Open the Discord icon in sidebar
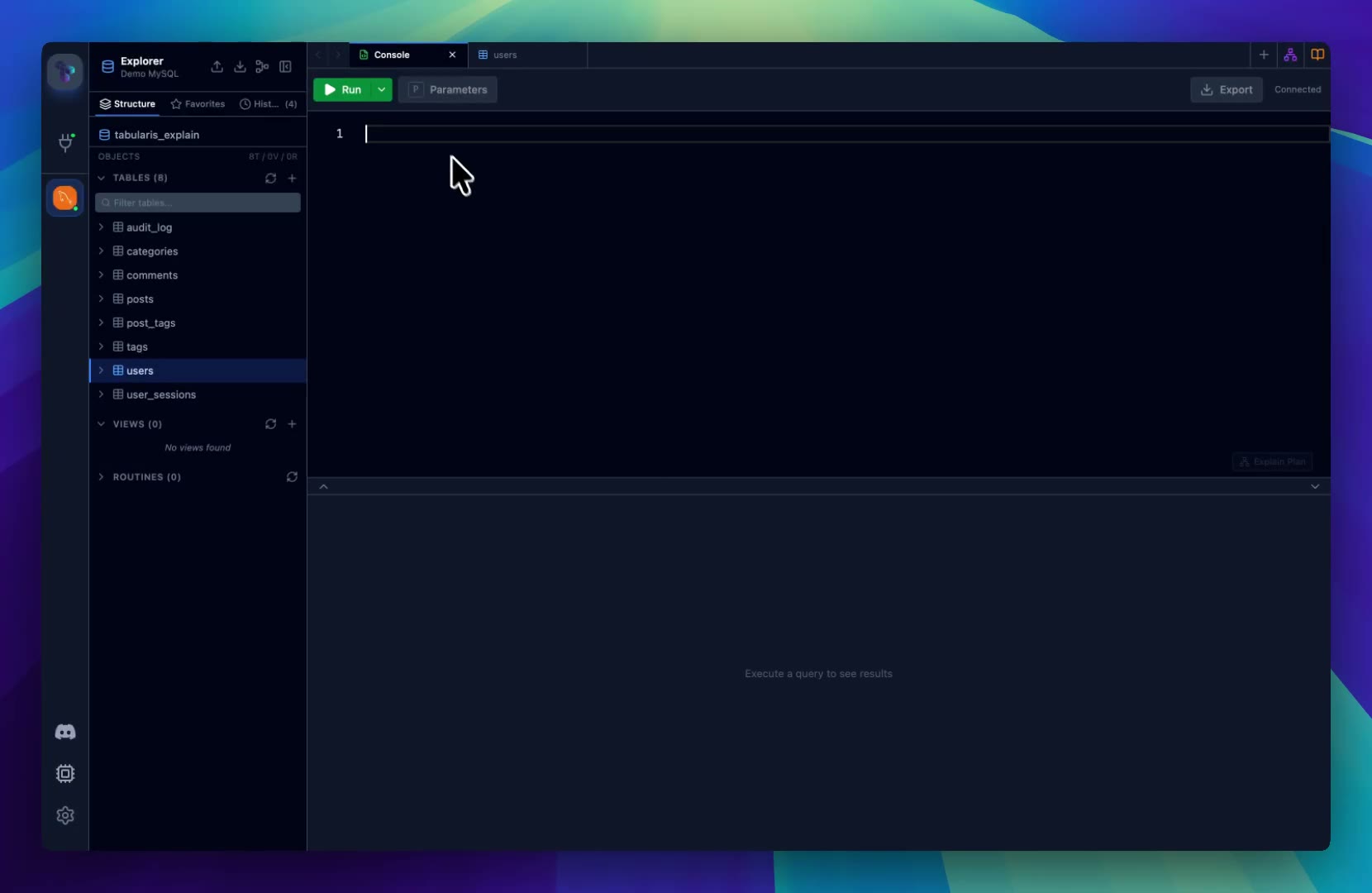This screenshot has height=893, width=1372. pos(65,732)
